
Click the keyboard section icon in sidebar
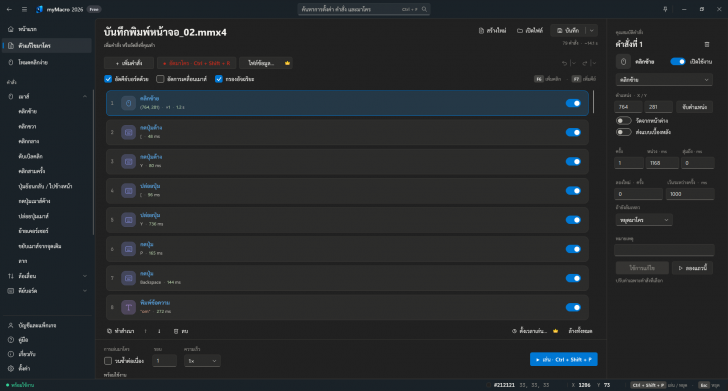click(x=11, y=291)
